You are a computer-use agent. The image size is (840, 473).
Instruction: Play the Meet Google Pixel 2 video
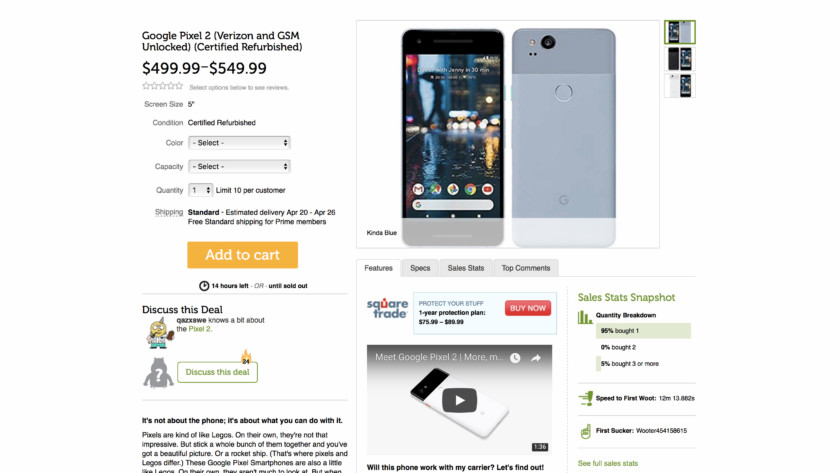point(459,400)
